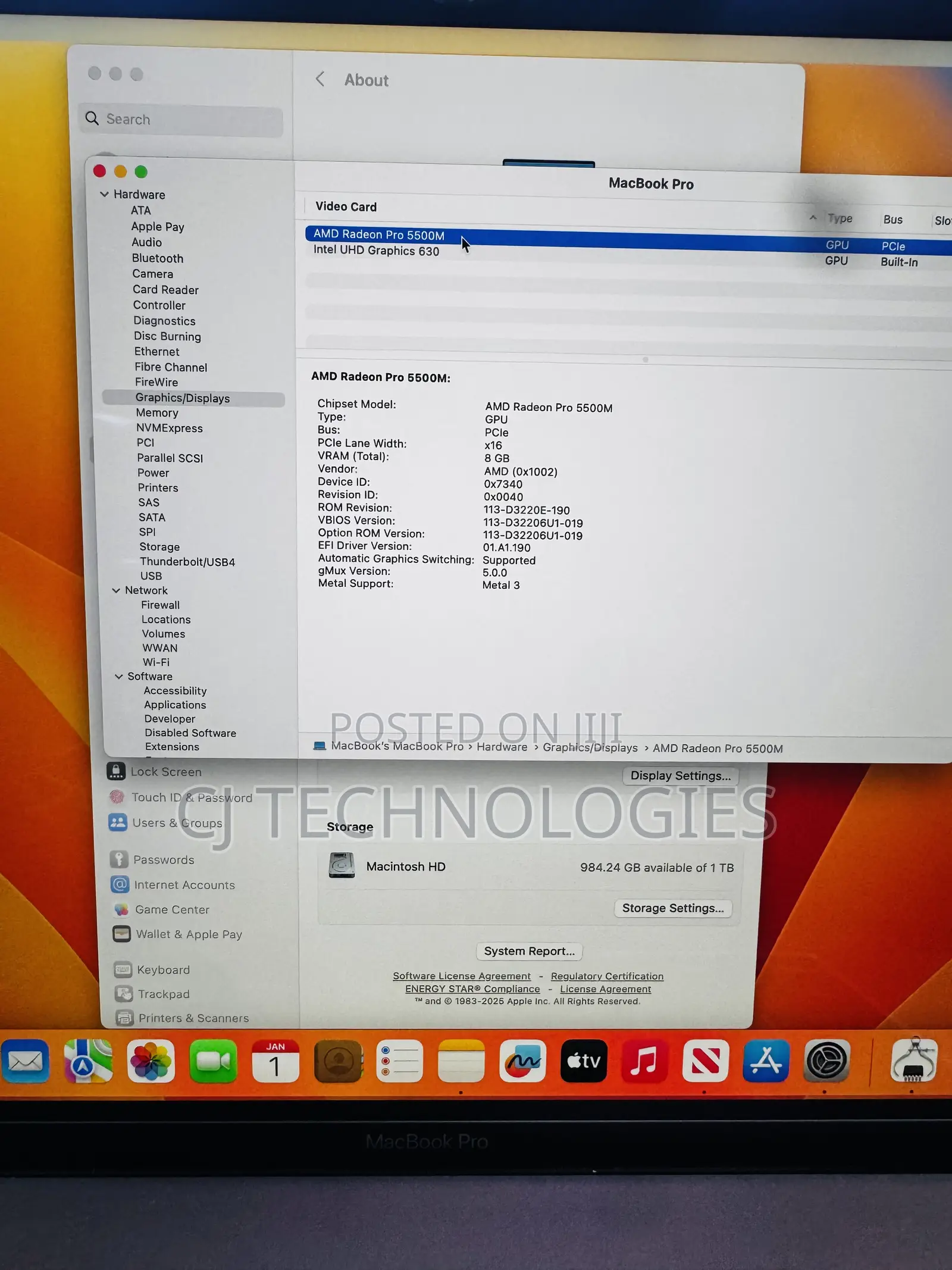Select Disabled Software in the sidebar
This screenshot has width=952, height=1270.
[190, 733]
